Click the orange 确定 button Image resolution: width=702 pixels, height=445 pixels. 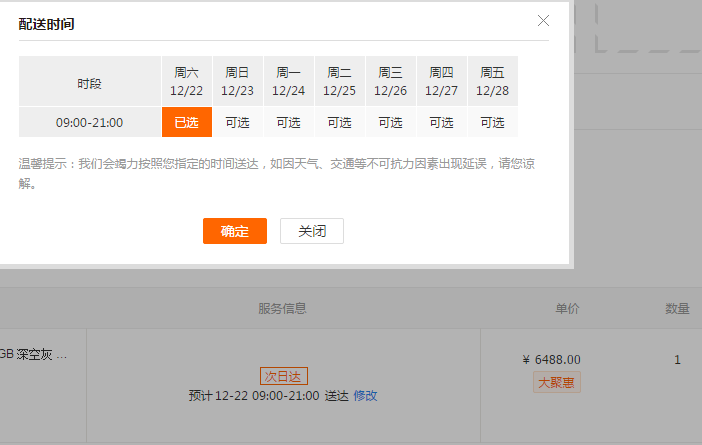point(235,231)
